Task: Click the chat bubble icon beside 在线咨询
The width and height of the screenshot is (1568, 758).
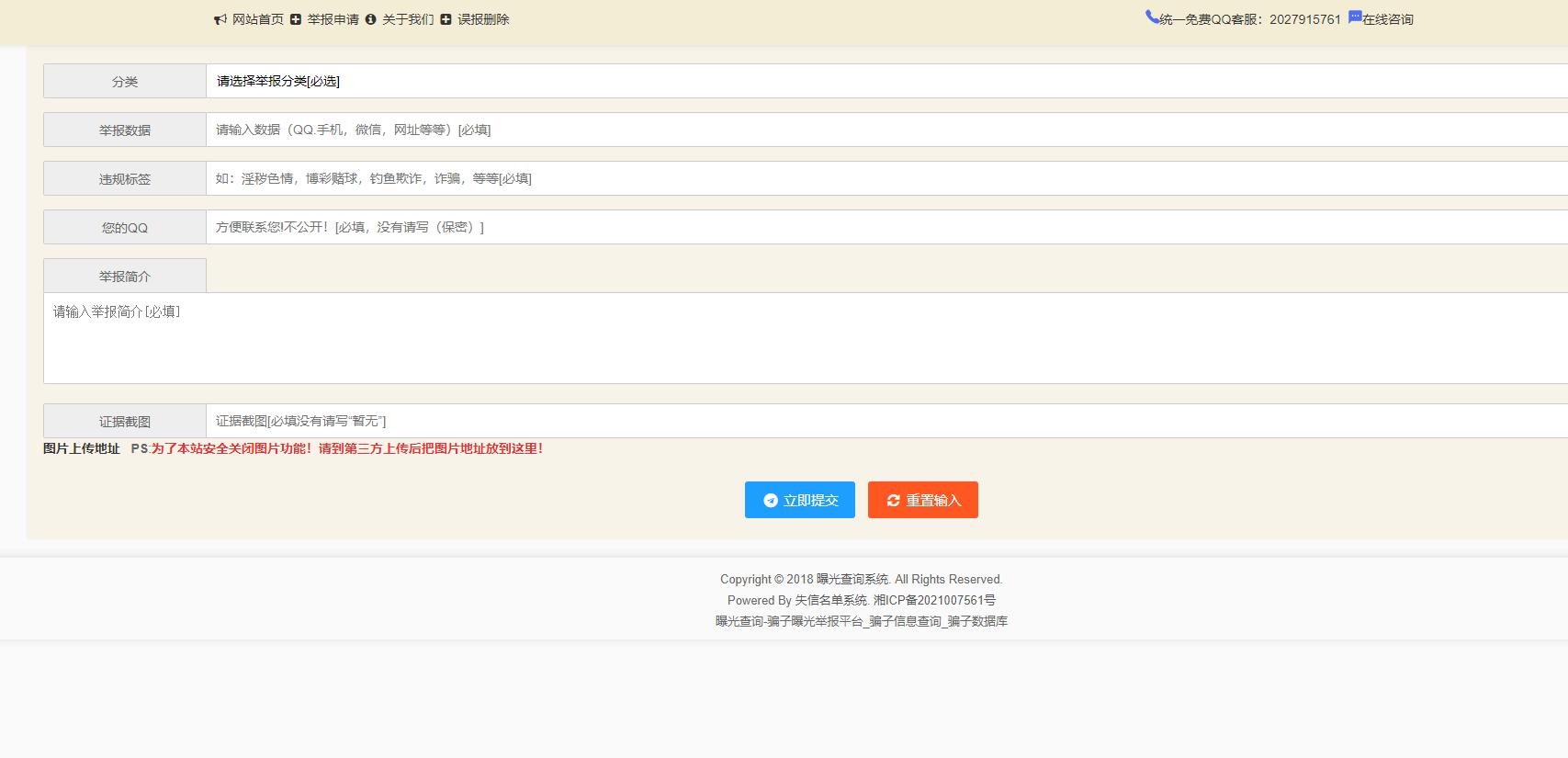Action: click(1355, 17)
